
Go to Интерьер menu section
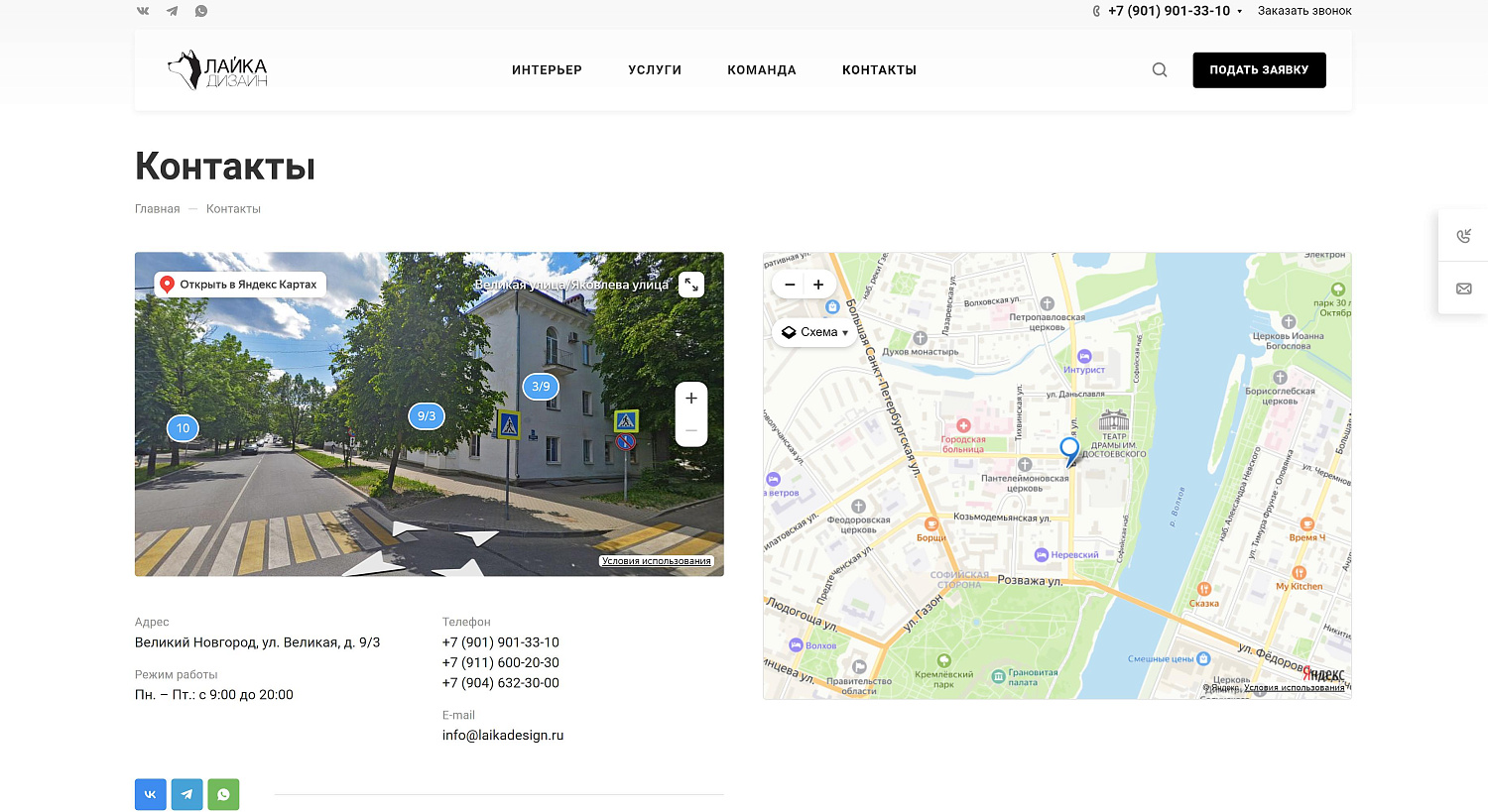(x=547, y=70)
